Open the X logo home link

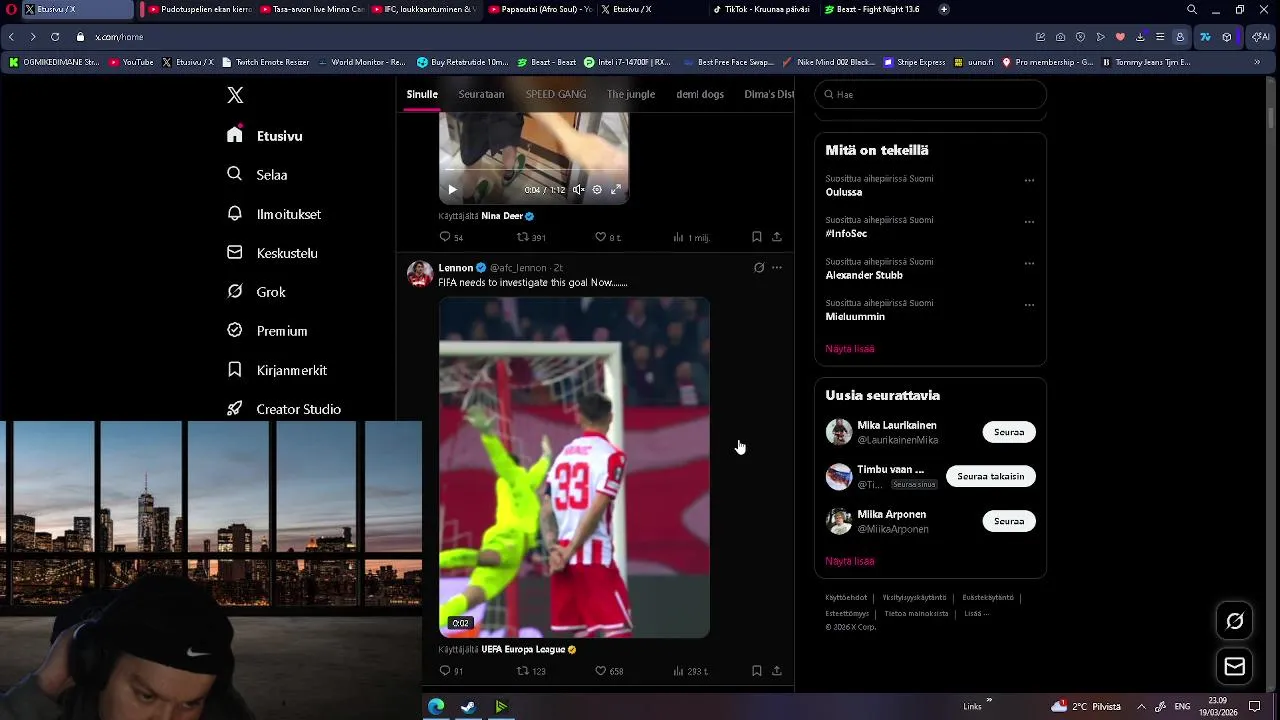point(235,95)
